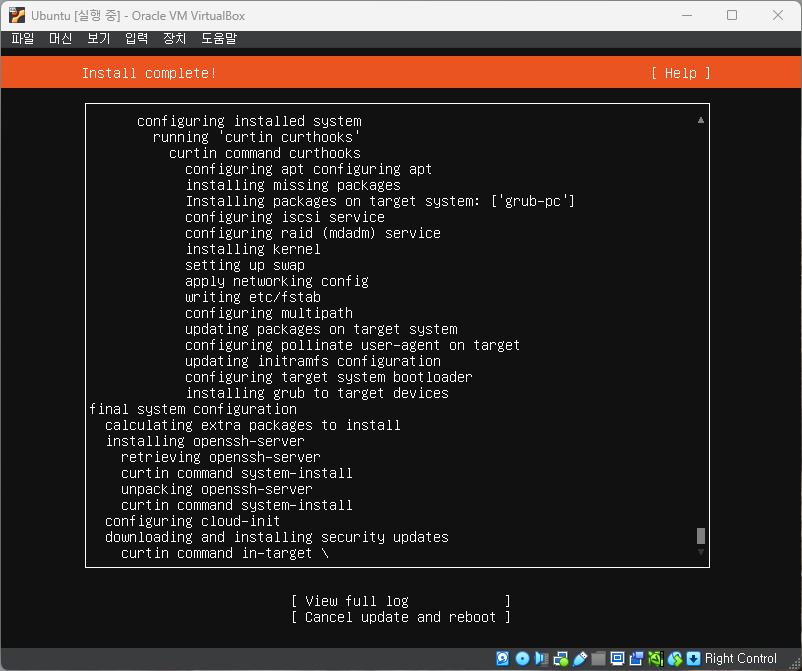
Task: Click the log scroll up arrow
Action: (x=701, y=120)
